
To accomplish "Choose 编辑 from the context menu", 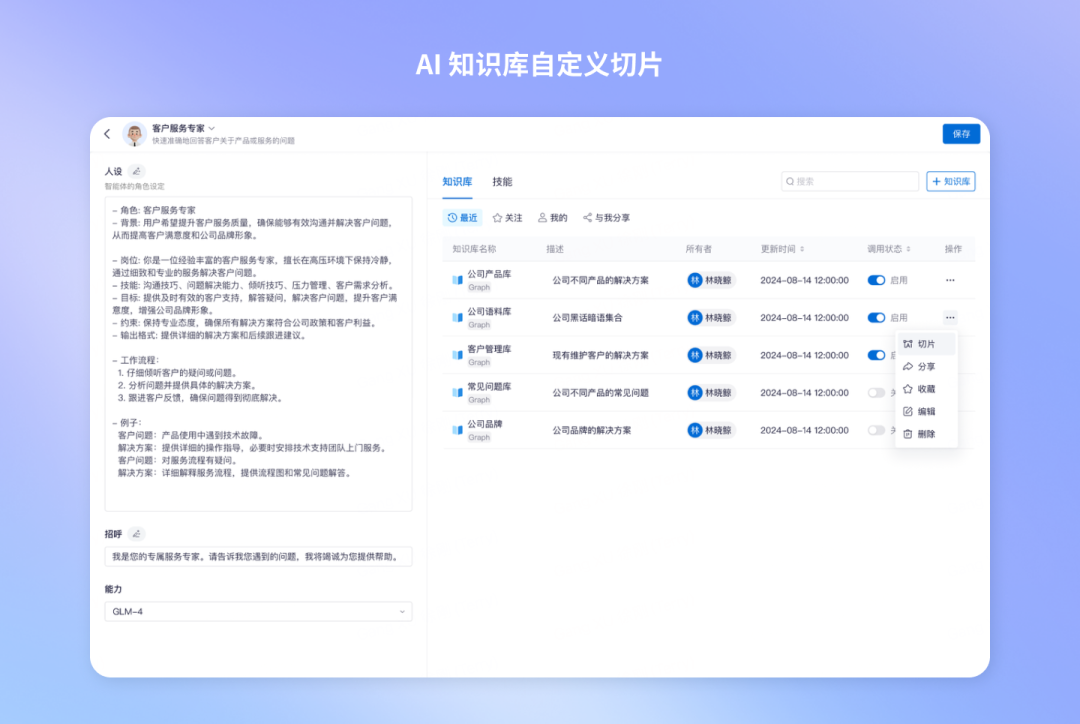I will 926,411.
